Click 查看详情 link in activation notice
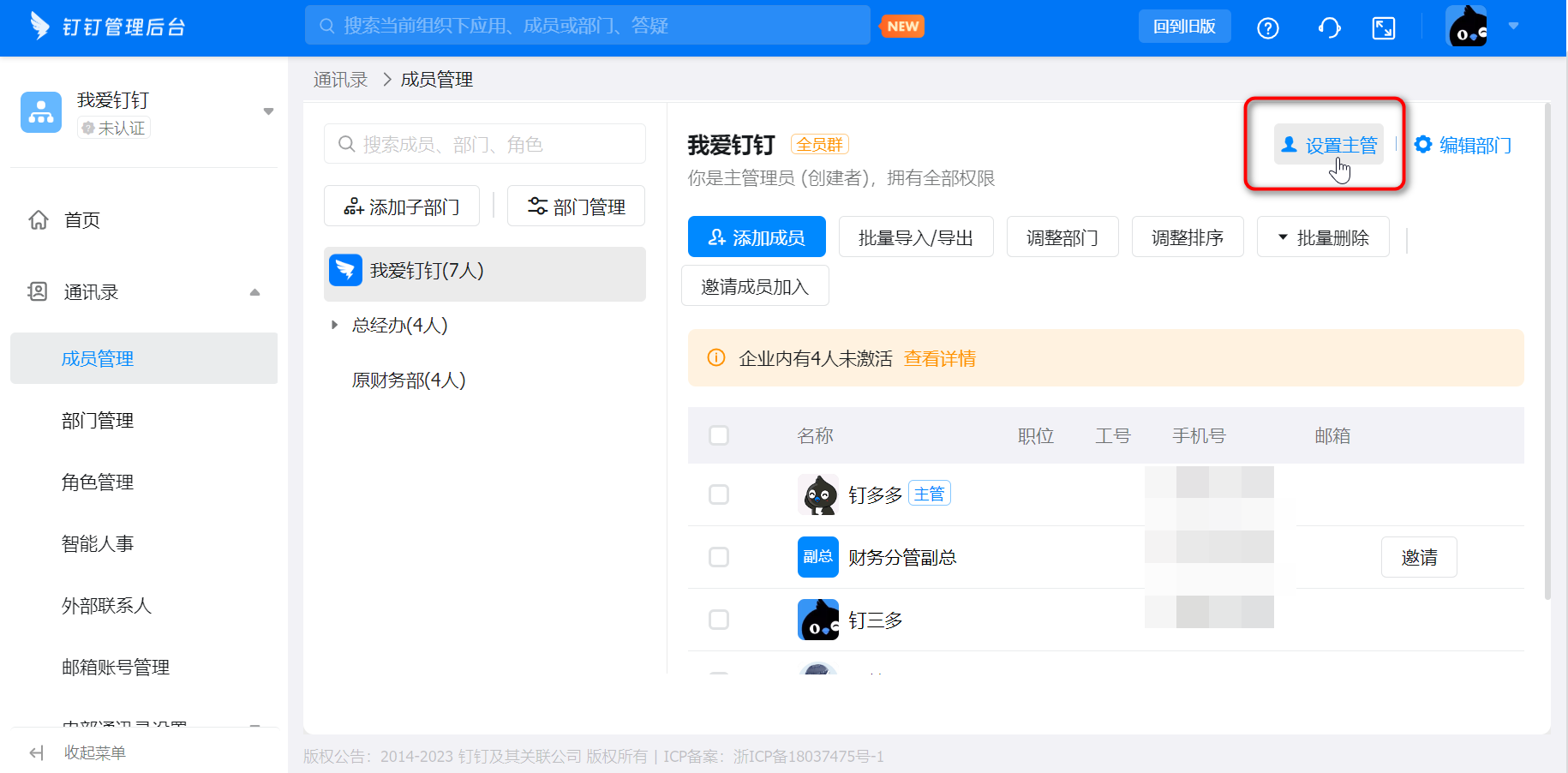 coord(940,358)
